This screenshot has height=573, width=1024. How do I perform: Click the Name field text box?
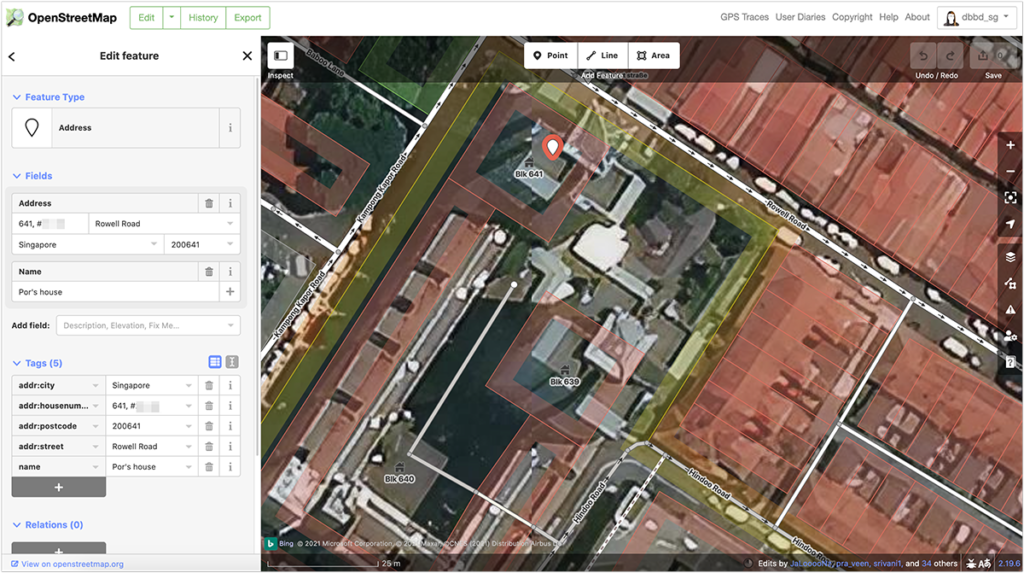(x=115, y=292)
